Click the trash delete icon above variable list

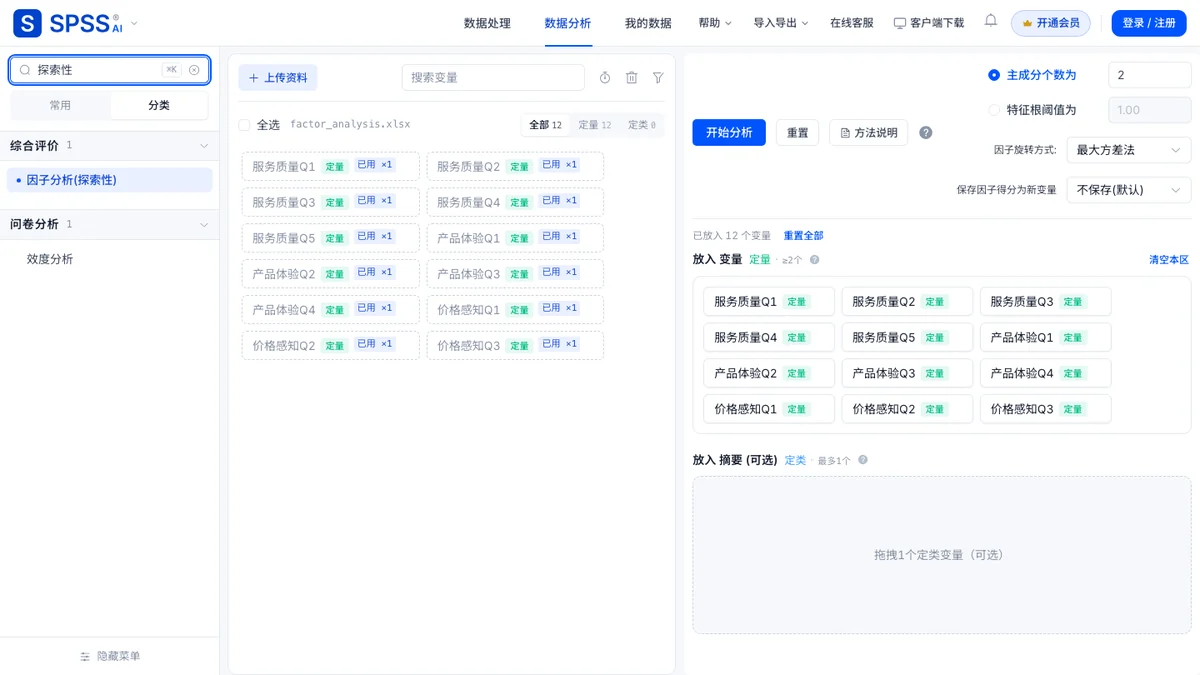[x=632, y=78]
